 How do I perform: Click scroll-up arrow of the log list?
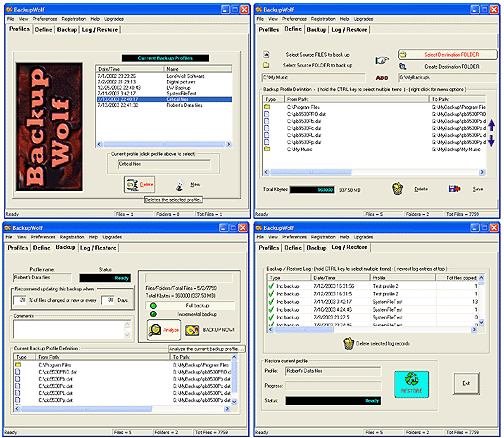tap(481, 278)
